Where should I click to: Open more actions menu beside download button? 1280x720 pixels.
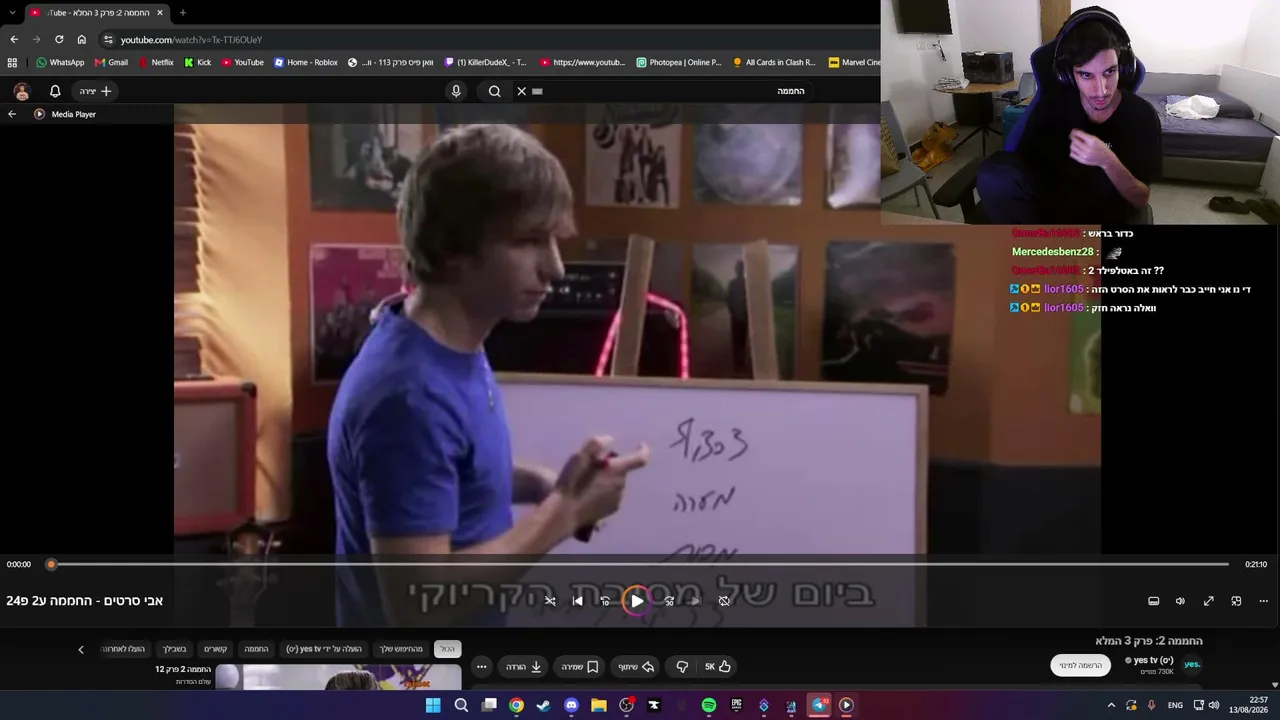coord(481,667)
